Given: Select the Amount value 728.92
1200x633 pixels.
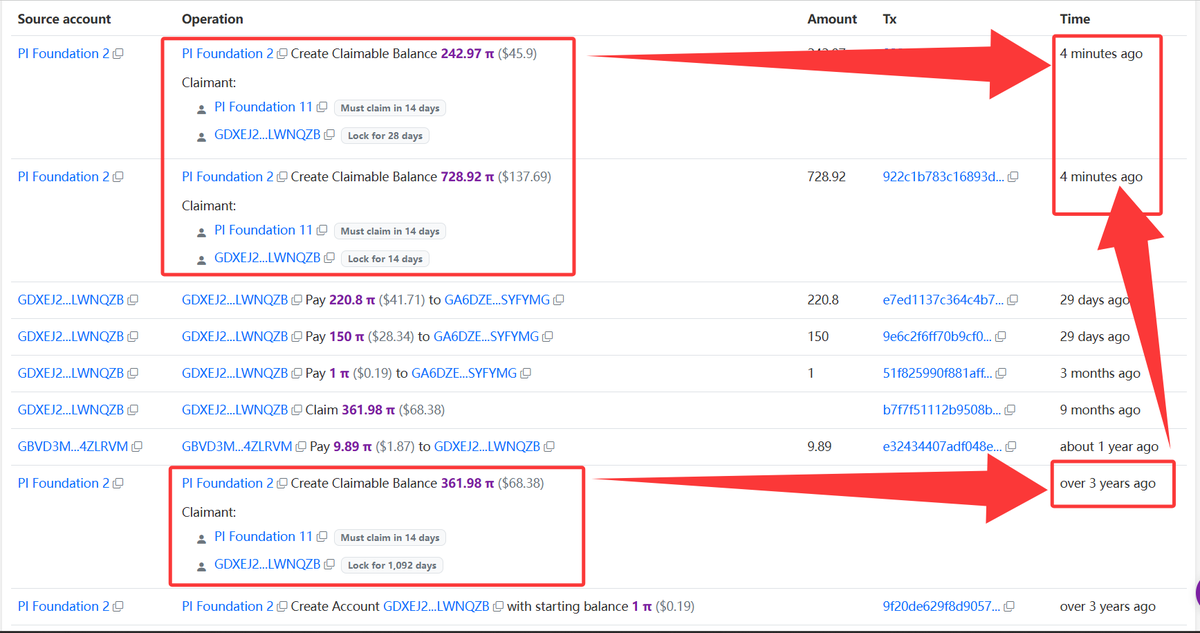Looking at the screenshot, I should point(826,177).
